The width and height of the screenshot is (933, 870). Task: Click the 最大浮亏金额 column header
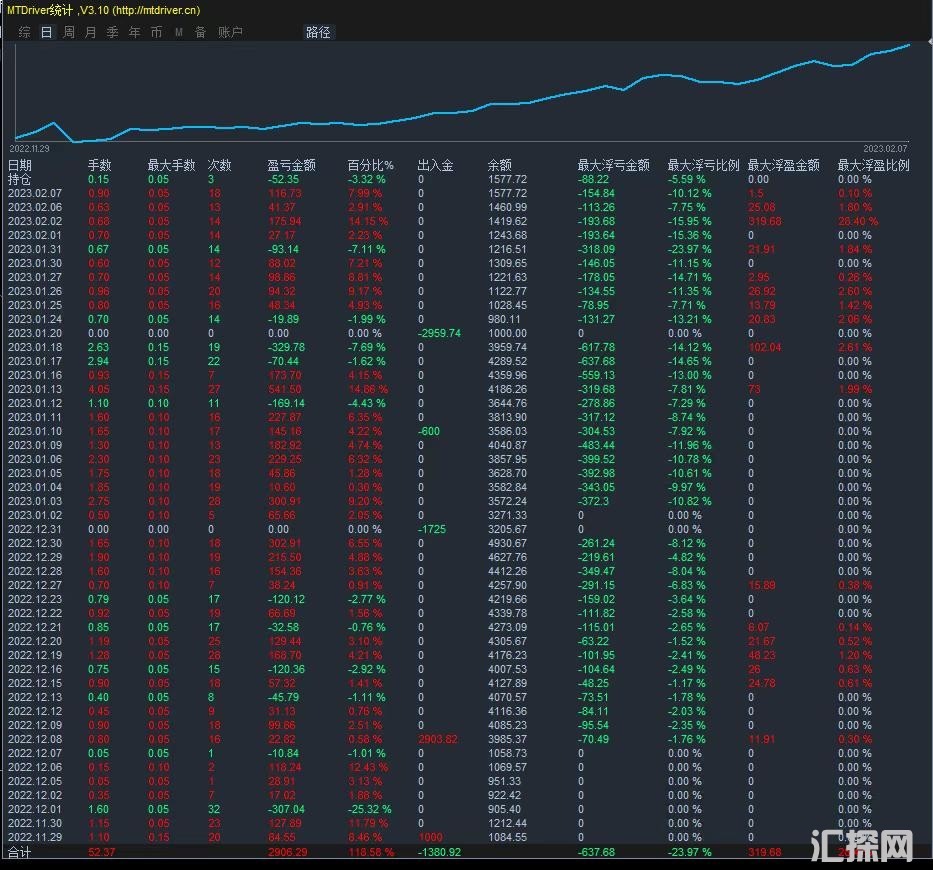(x=613, y=165)
